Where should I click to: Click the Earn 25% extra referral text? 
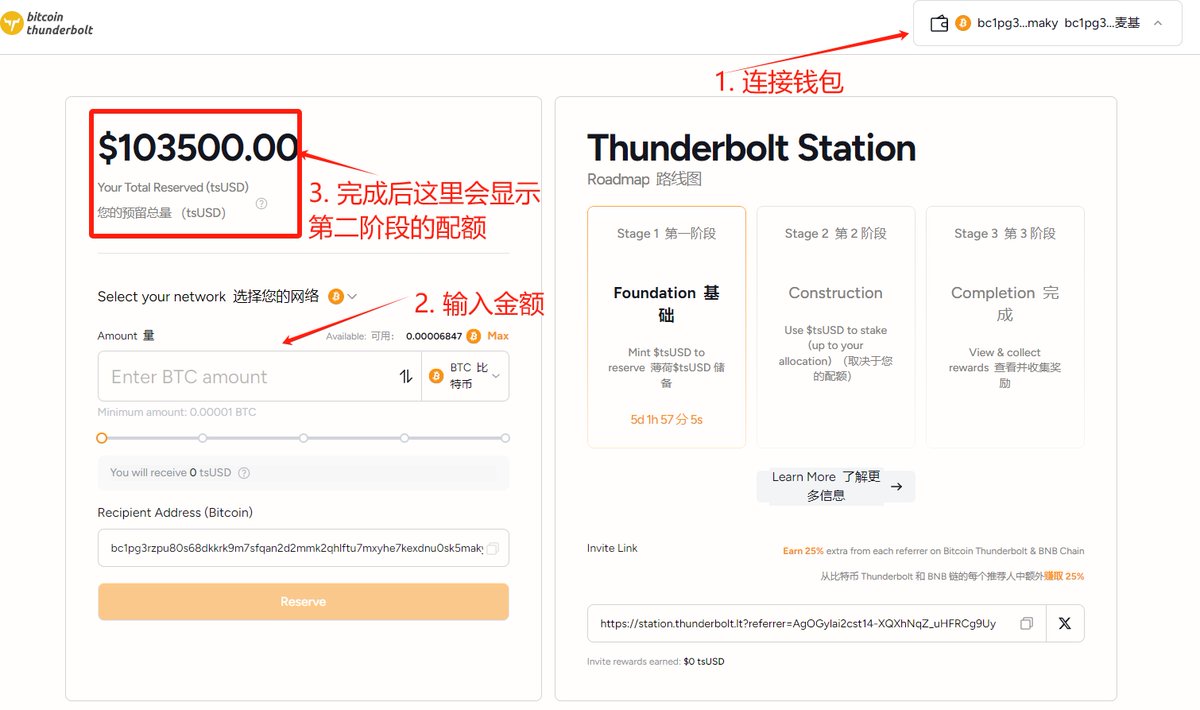click(933, 551)
